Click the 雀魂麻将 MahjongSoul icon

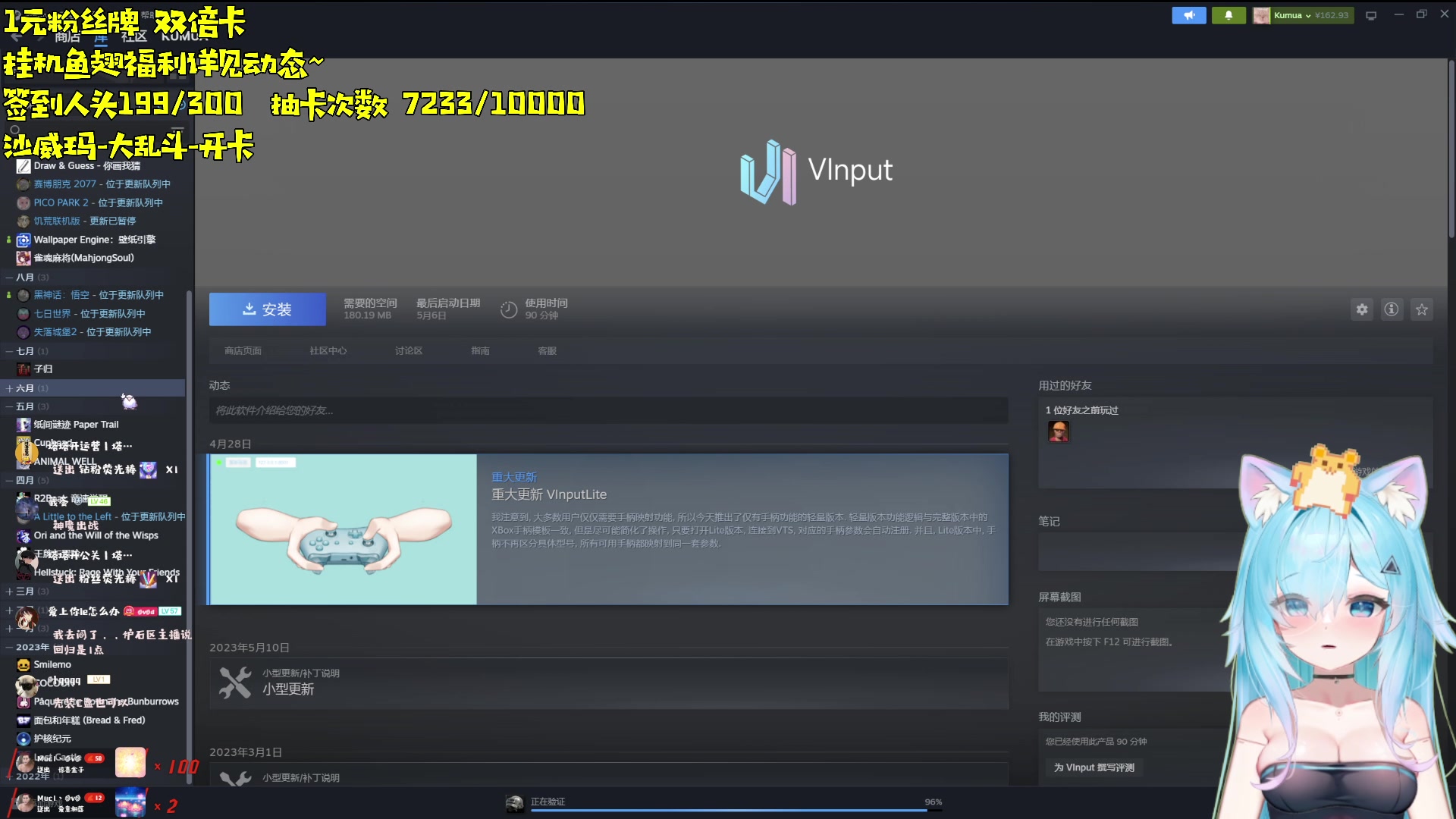pyautogui.click(x=24, y=258)
